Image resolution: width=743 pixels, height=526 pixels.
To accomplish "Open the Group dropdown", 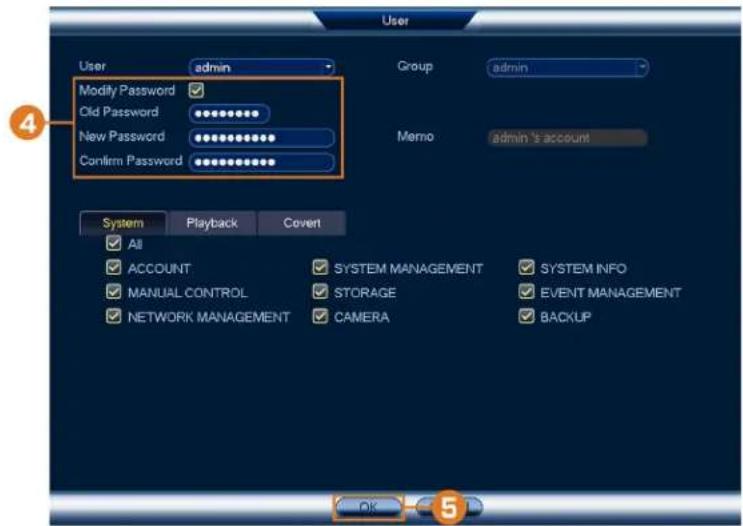I will 567,67.
